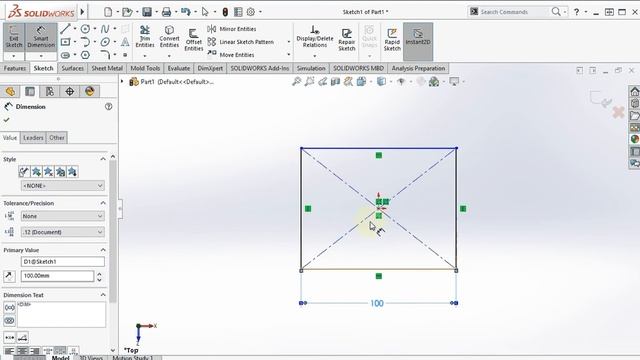Activate the Smart Dimension tool

(x=41, y=37)
